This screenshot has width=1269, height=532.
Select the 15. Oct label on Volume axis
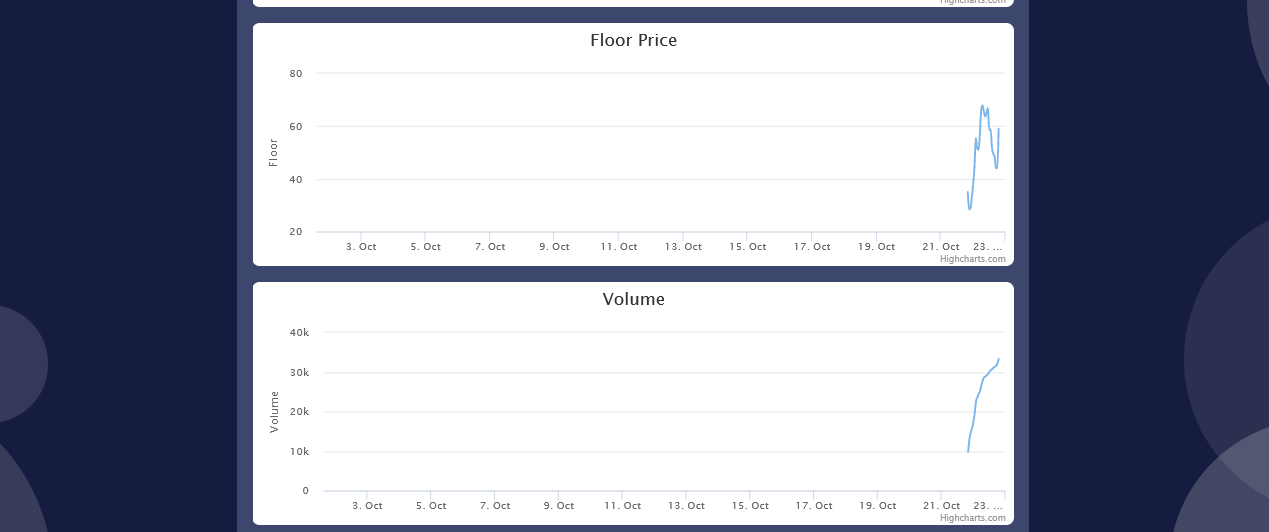coord(750,506)
